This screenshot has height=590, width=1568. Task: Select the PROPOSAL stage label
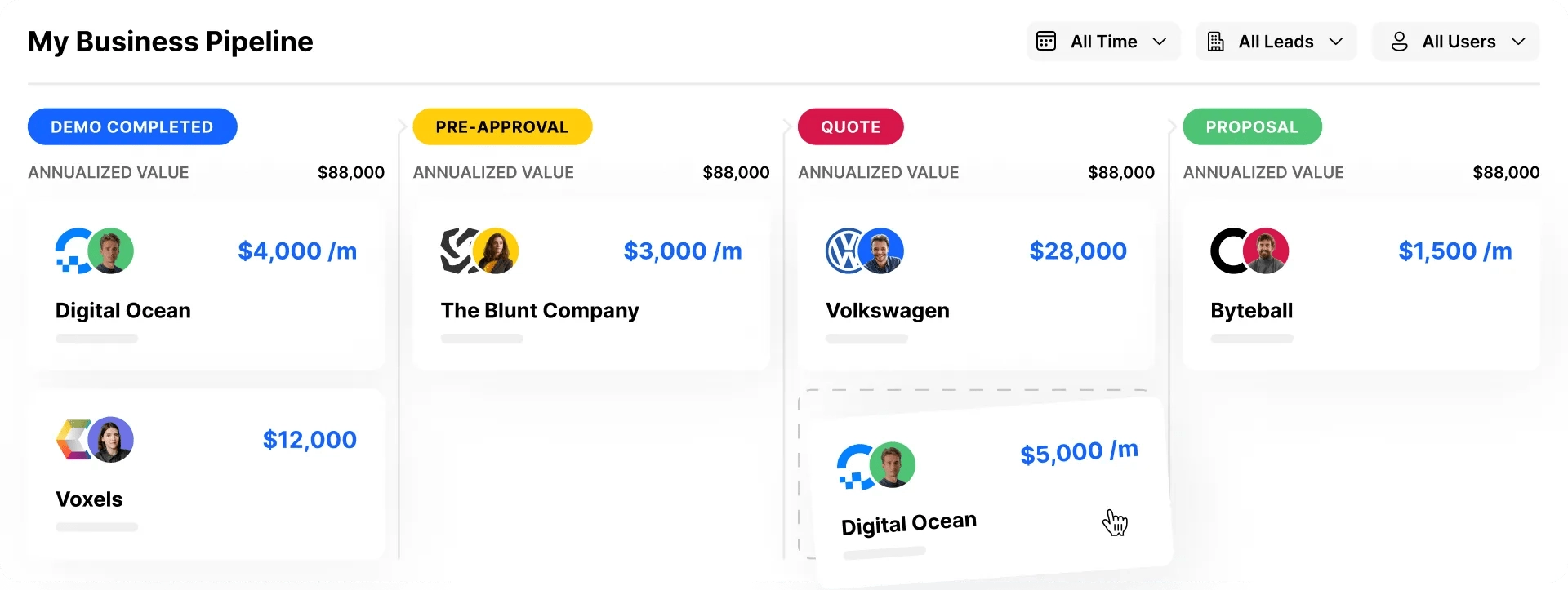tap(1252, 126)
